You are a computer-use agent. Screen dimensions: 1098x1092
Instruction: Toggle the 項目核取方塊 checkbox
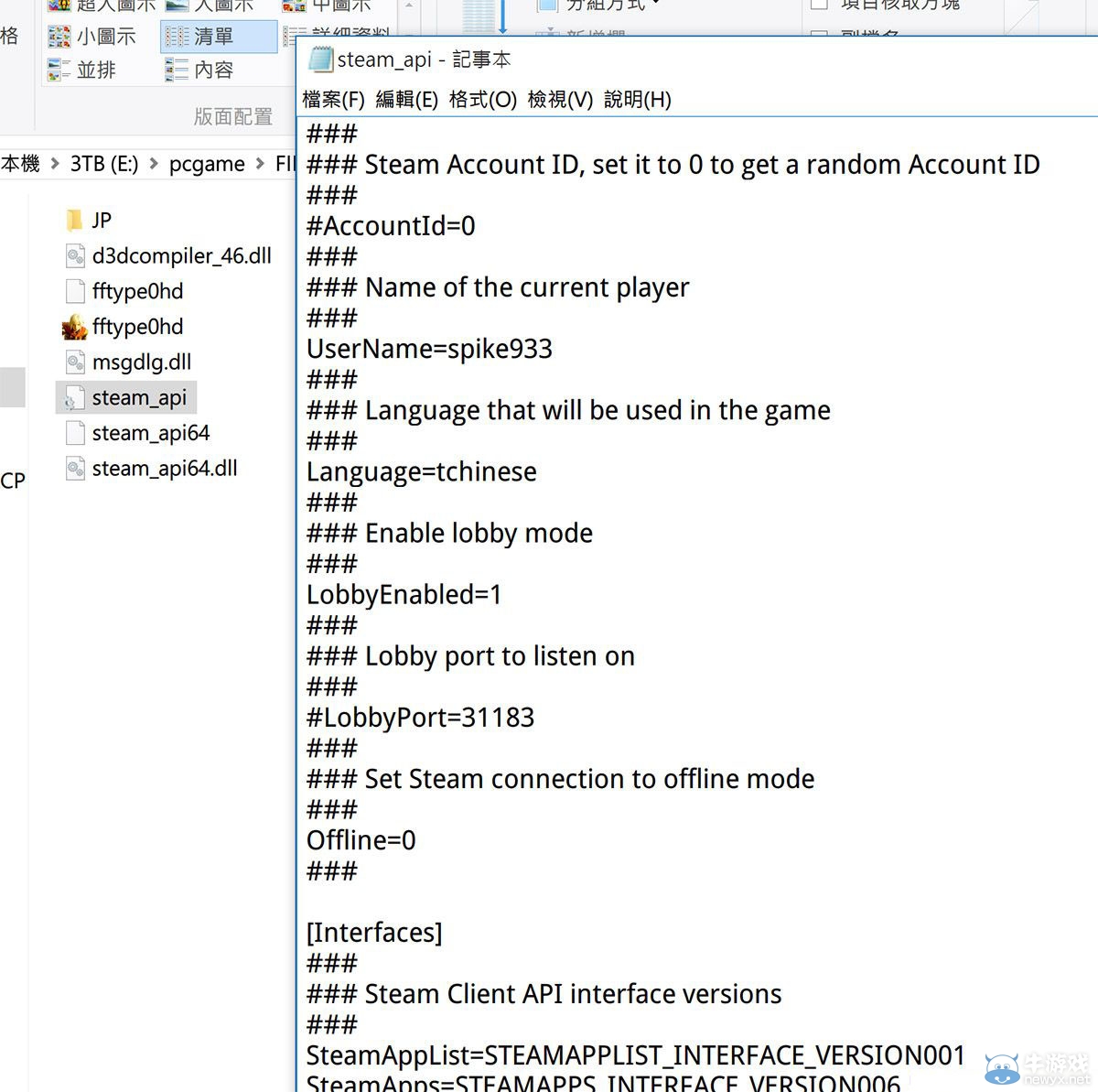[820, 5]
